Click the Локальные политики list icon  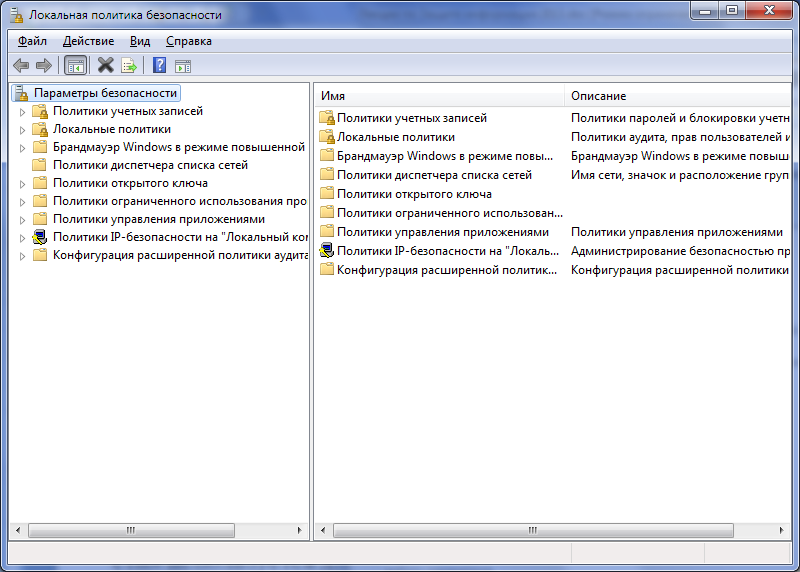pos(327,137)
